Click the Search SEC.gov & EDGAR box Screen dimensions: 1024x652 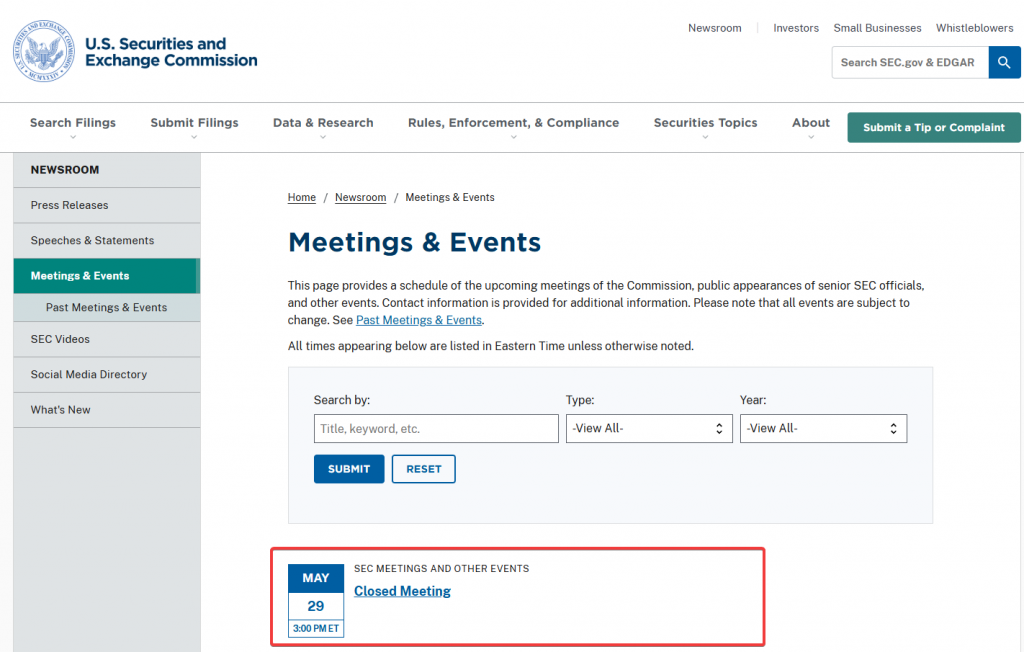(909, 62)
